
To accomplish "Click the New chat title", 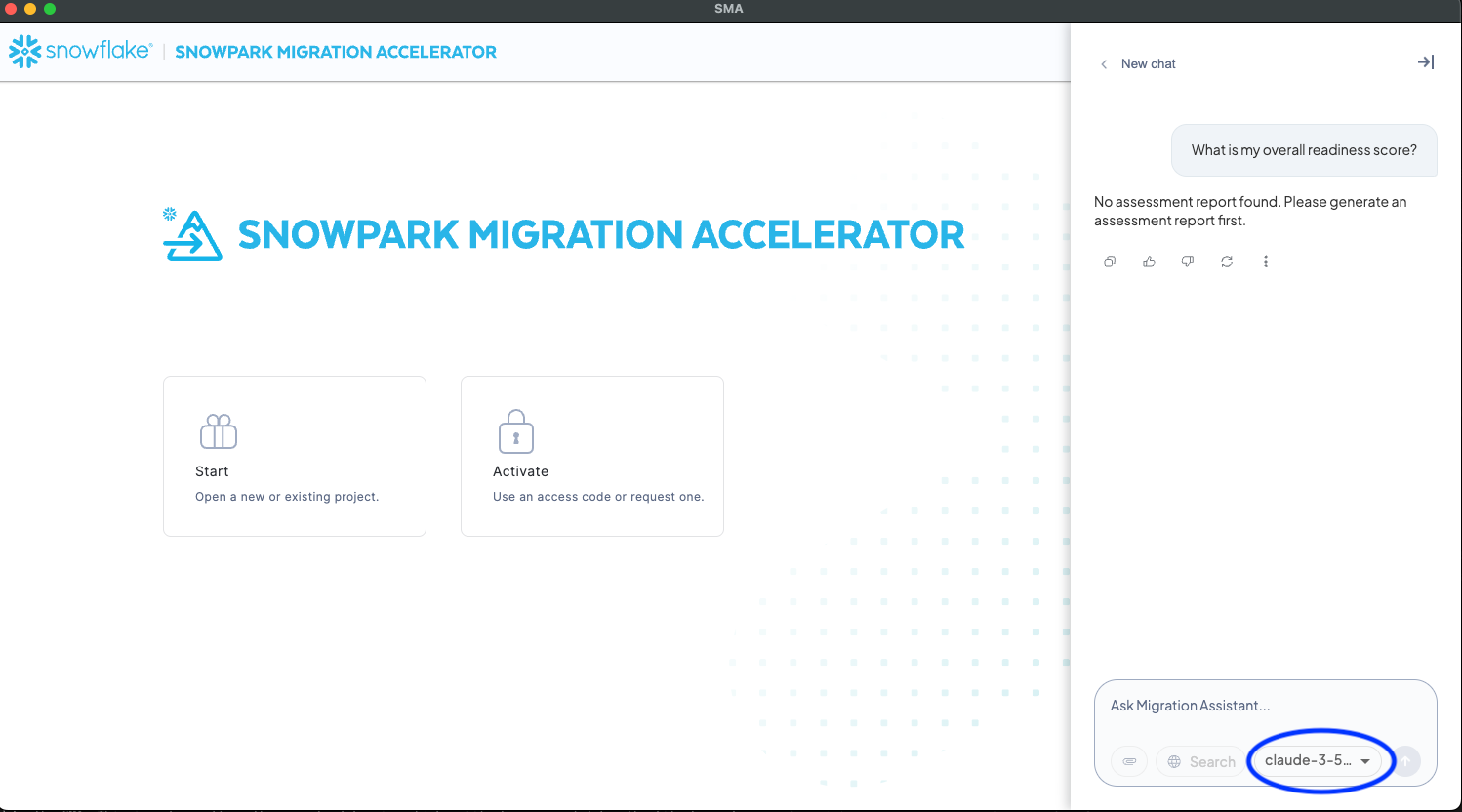I will pos(1149,64).
